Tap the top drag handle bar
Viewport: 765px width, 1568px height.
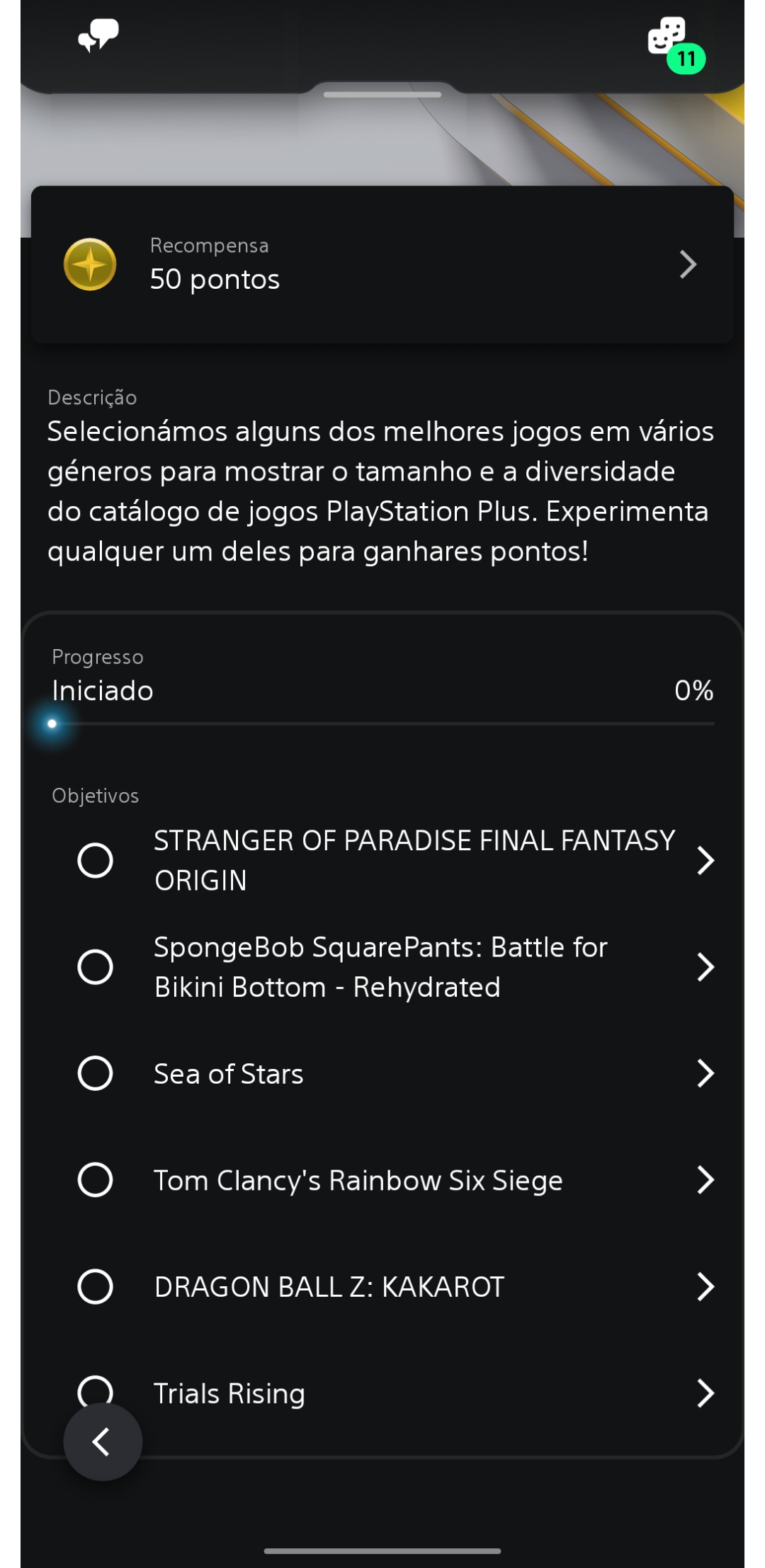click(382, 94)
